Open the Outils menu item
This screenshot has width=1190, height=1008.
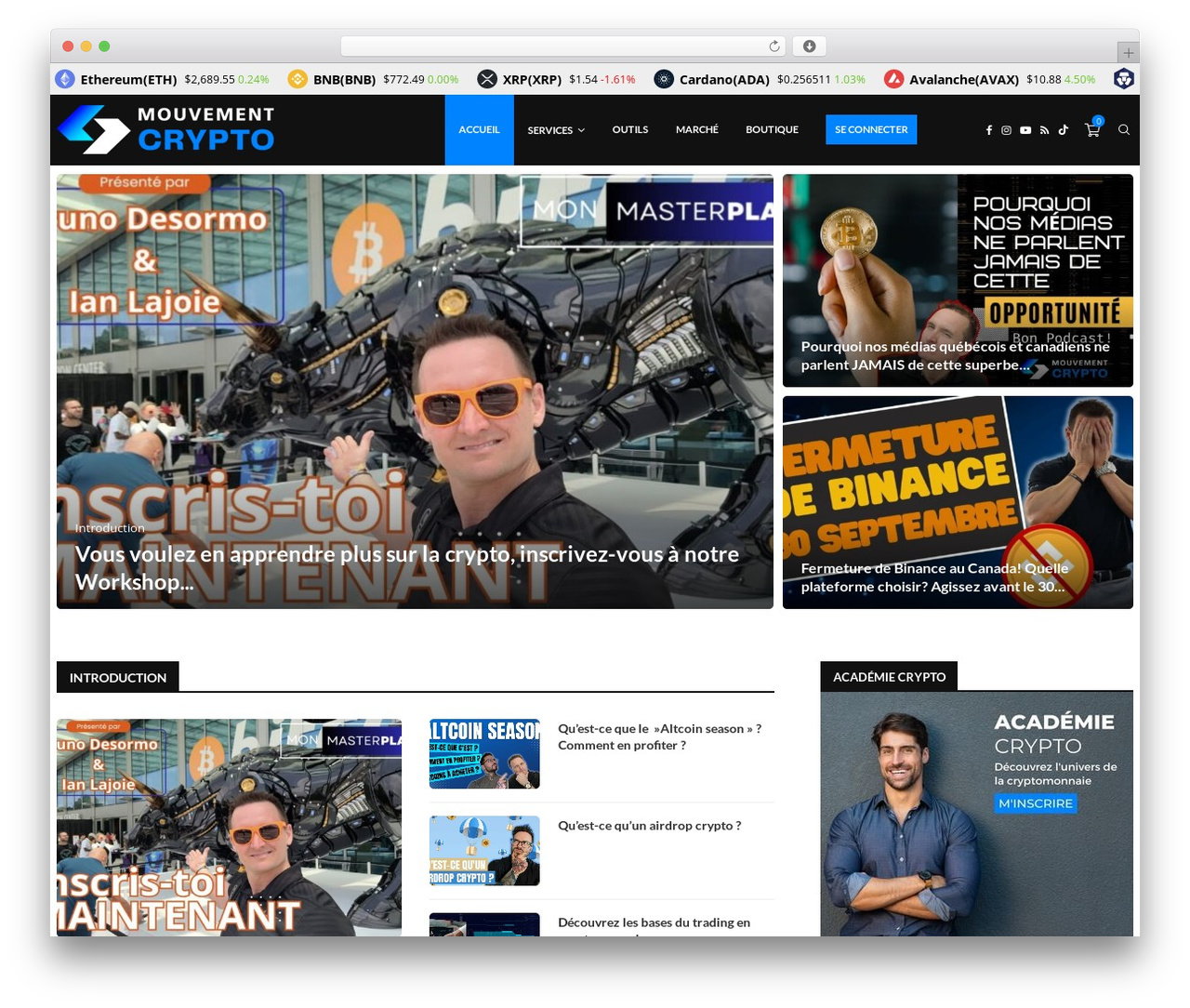[x=630, y=130]
